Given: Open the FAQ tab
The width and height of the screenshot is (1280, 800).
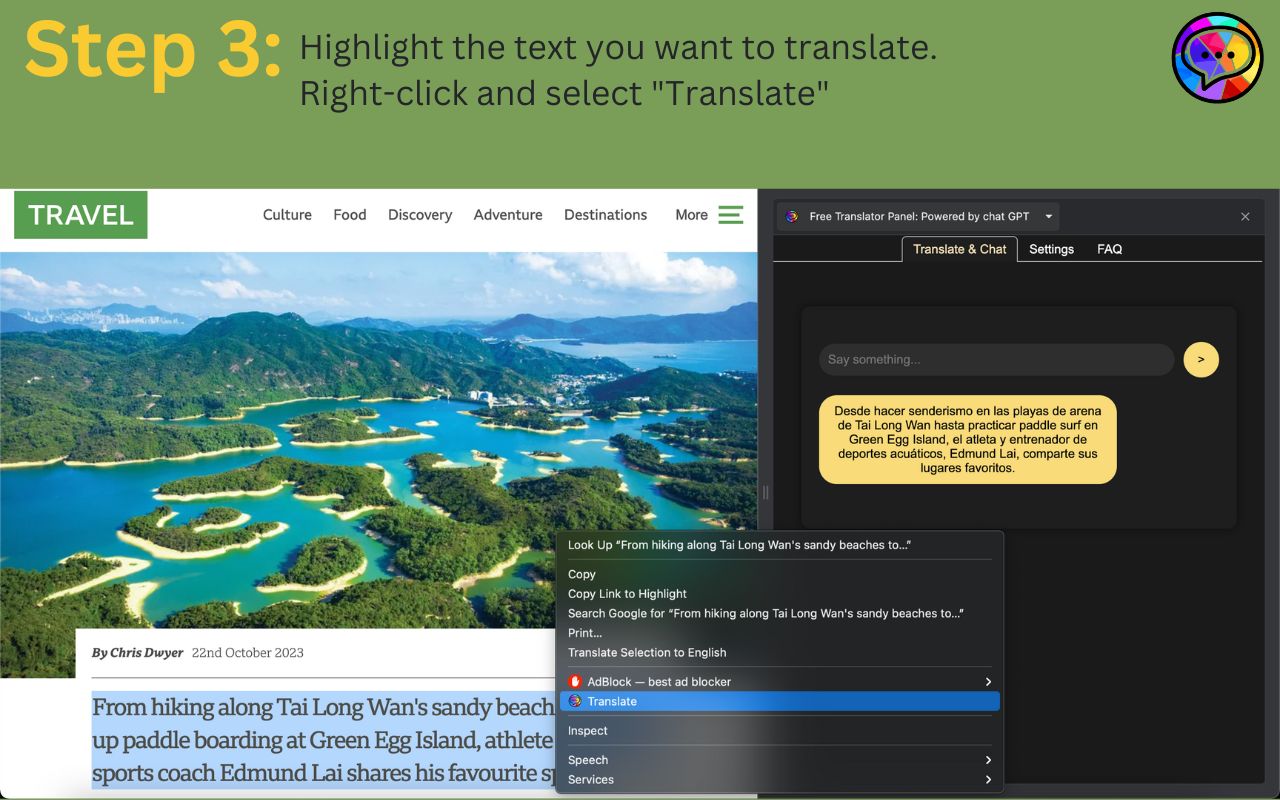Looking at the screenshot, I should (x=1109, y=249).
